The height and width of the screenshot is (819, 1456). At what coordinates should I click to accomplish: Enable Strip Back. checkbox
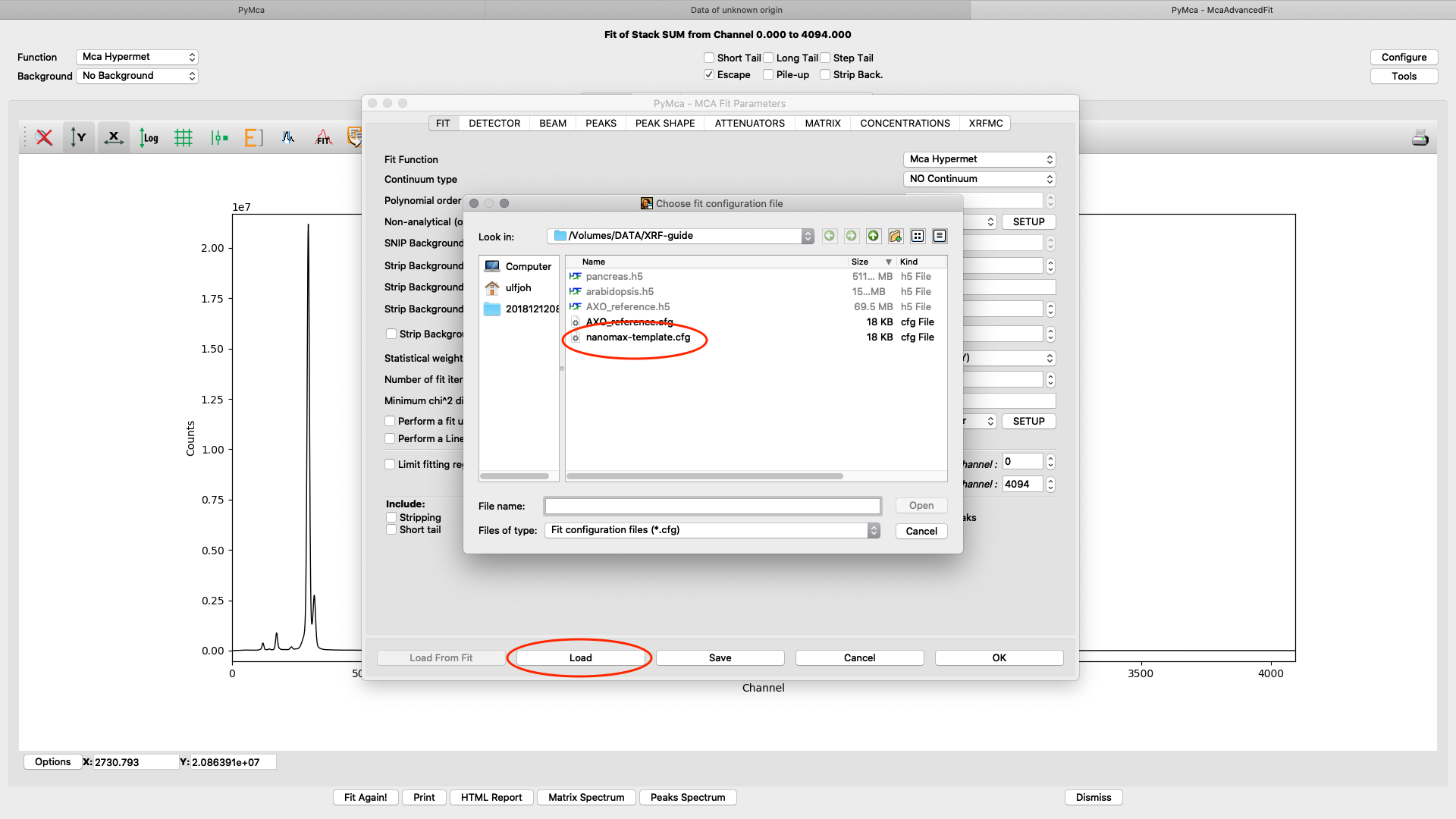pos(825,74)
